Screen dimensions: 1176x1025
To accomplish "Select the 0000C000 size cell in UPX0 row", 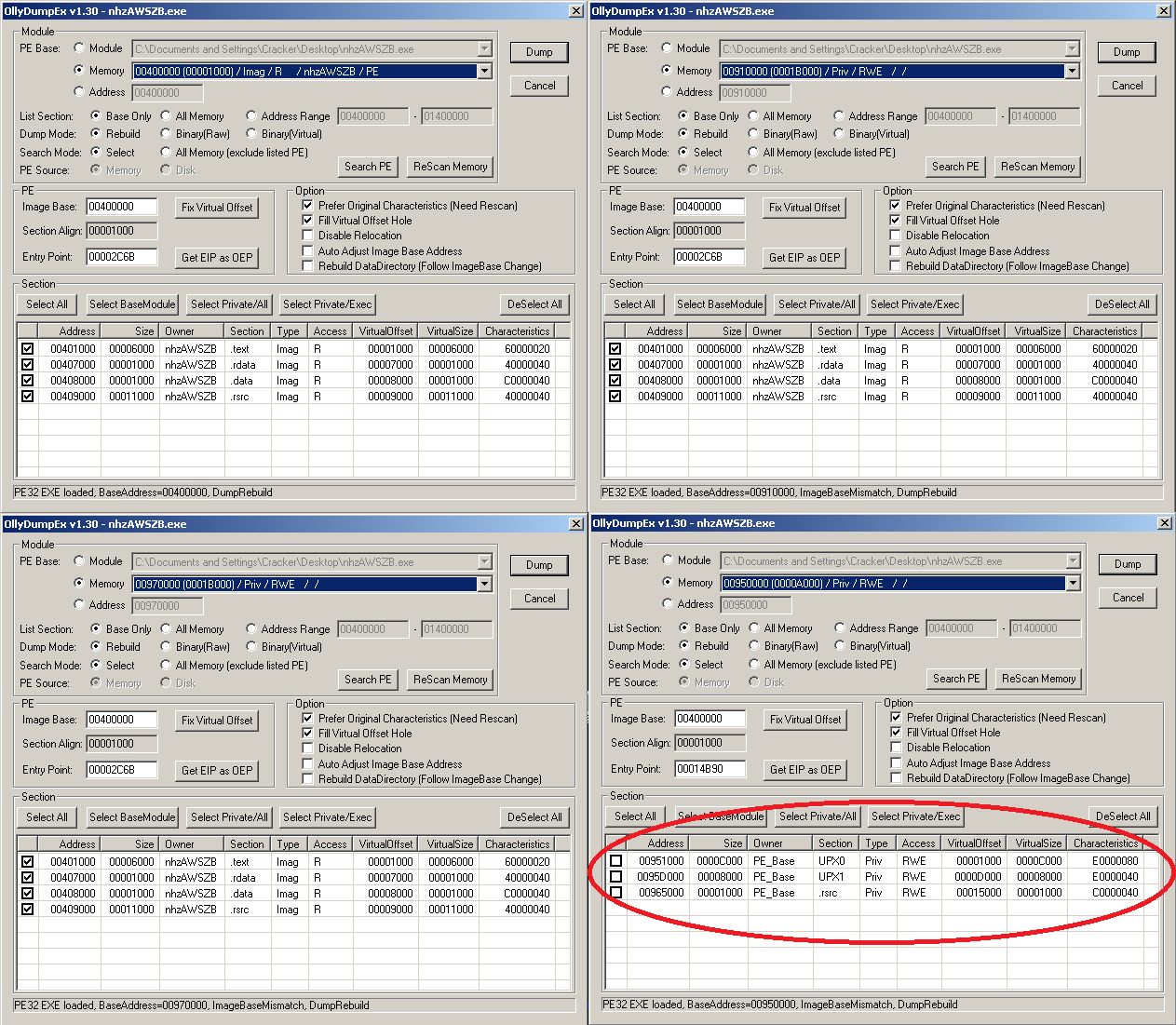I will pos(720,861).
